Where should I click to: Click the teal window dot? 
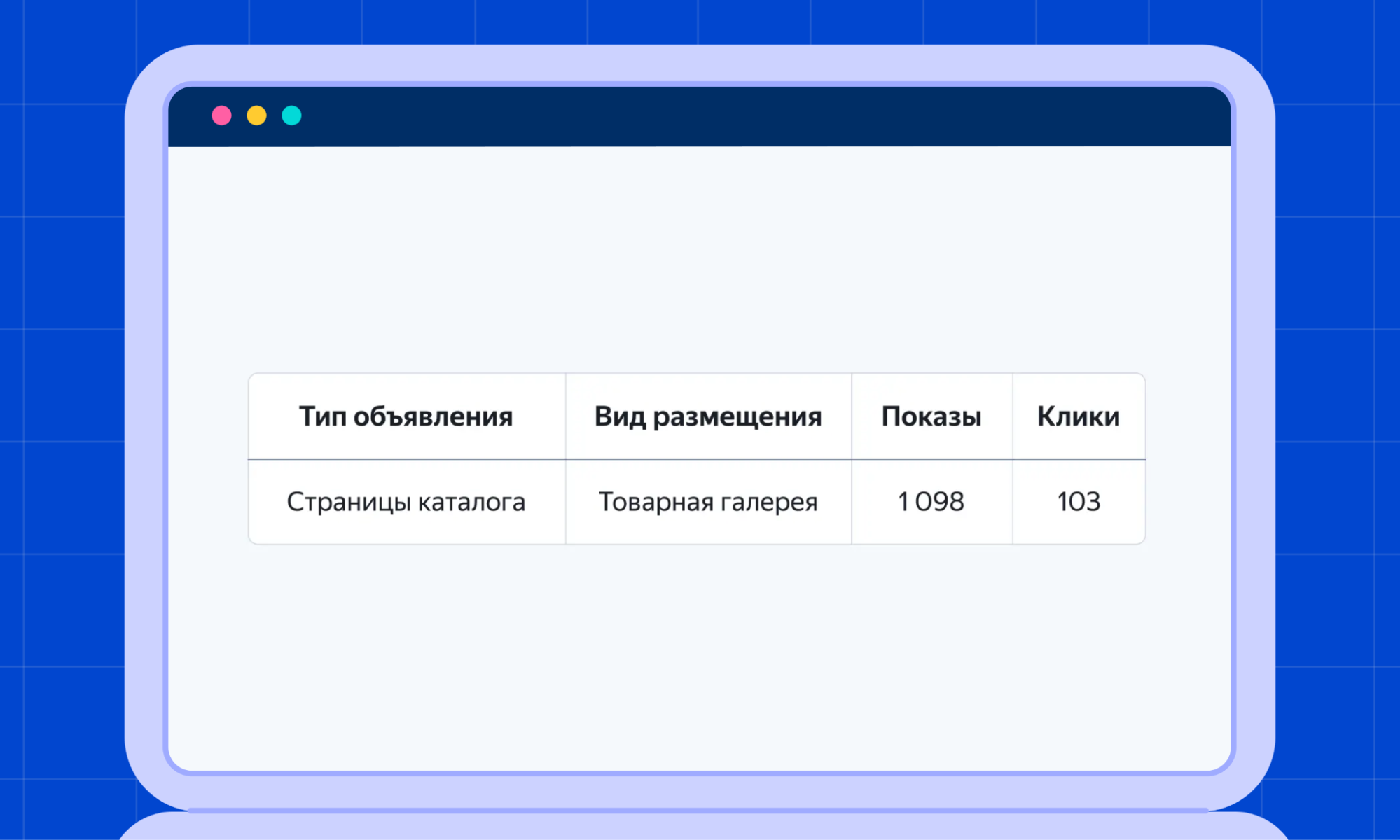(x=291, y=115)
